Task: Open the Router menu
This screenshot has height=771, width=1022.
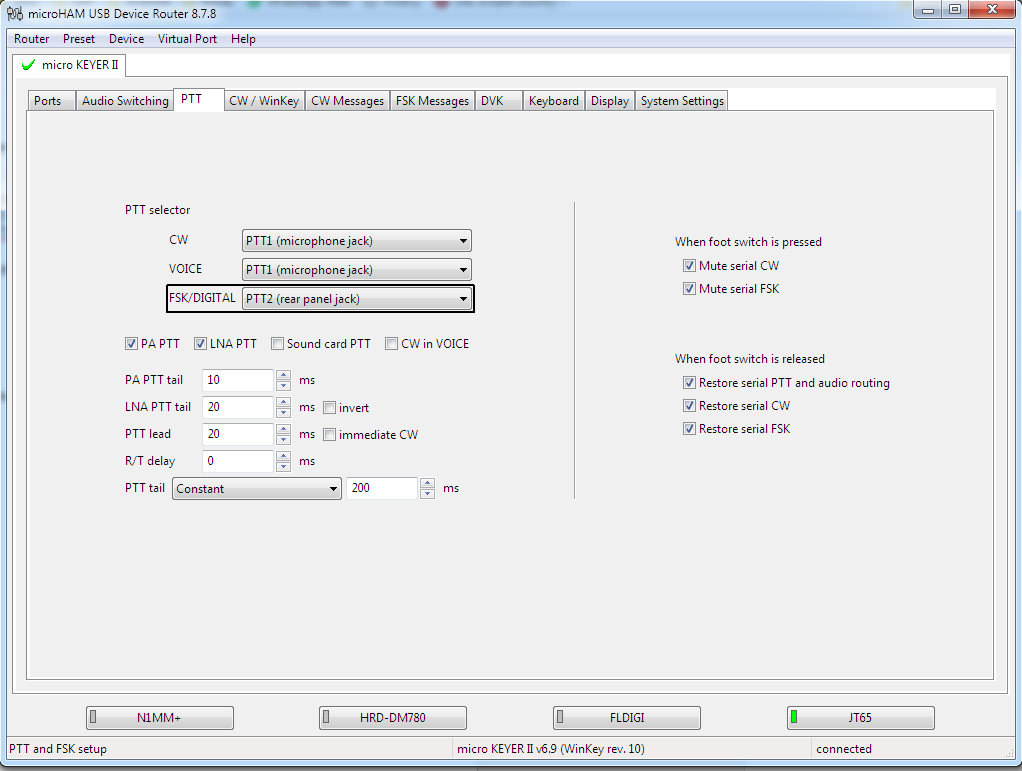Action: [31, 39]
